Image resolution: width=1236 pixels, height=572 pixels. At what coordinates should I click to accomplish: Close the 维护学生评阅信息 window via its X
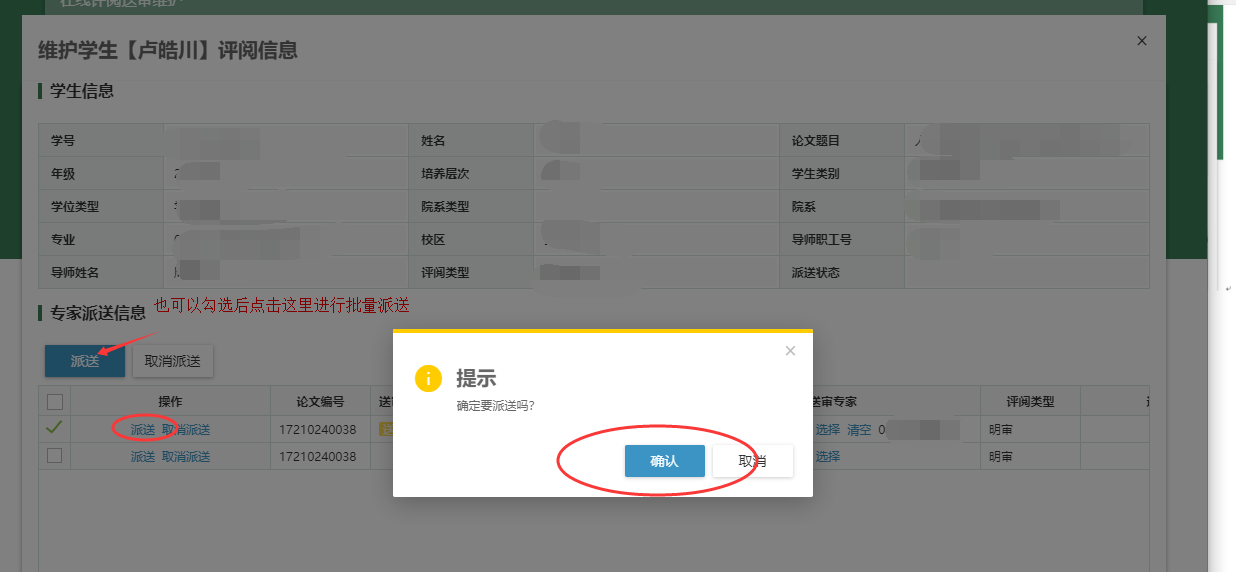1142,41
